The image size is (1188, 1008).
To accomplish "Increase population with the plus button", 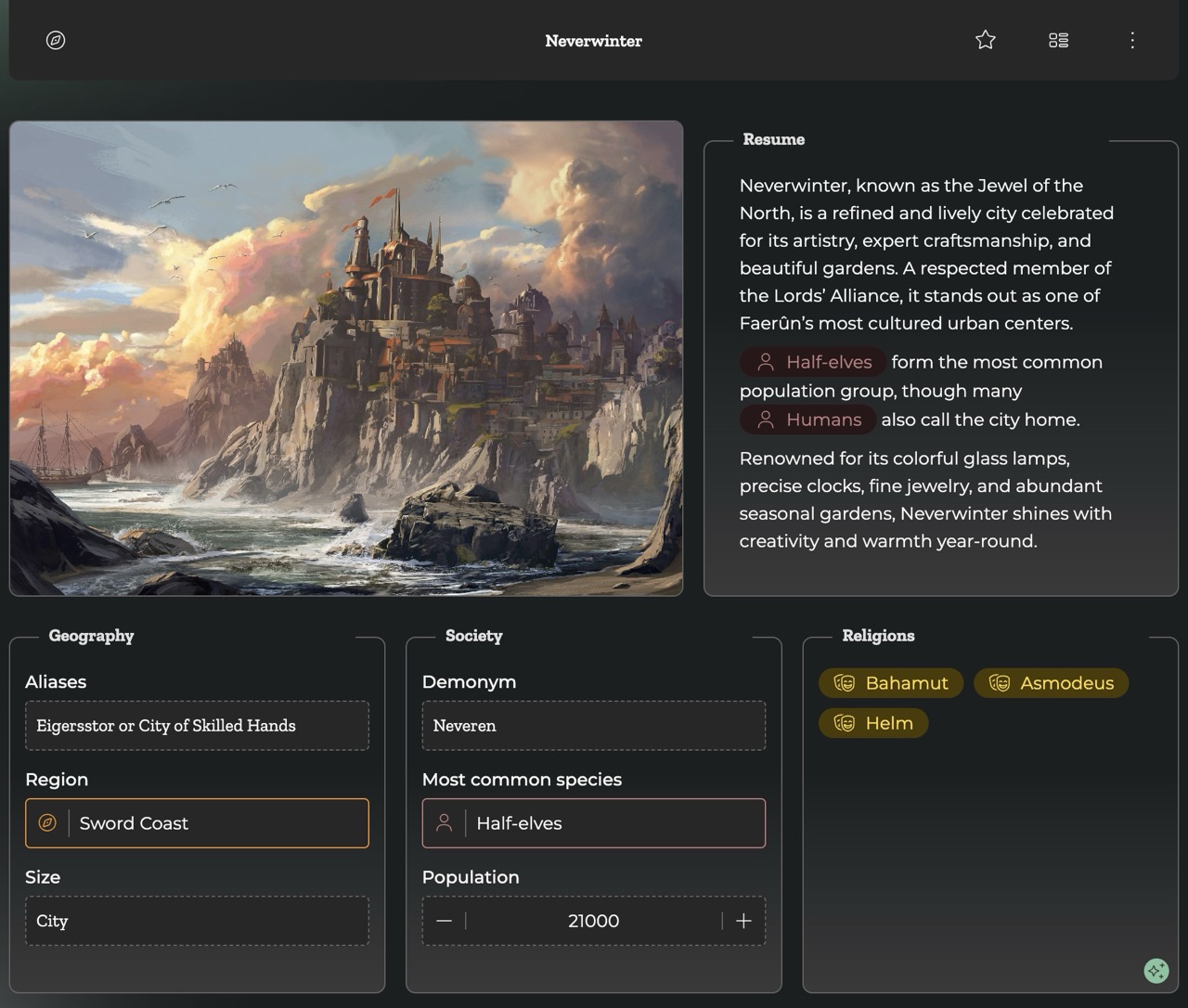I will (x=743, y=921).
